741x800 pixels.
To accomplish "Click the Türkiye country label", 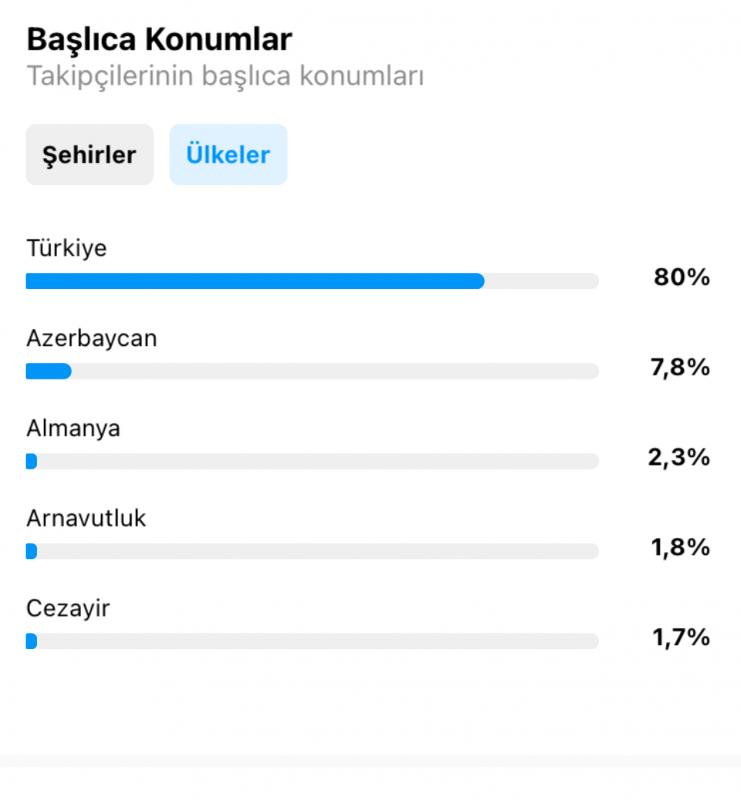I will (67, 248).
